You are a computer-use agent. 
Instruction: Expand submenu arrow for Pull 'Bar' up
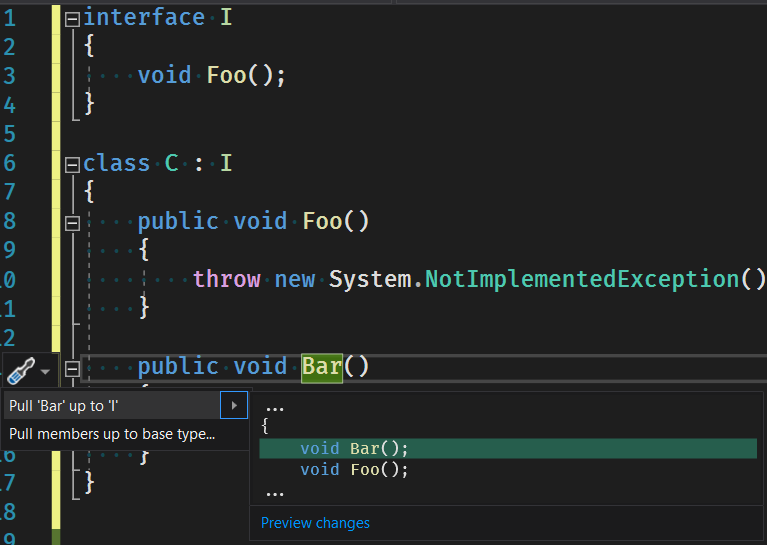(x=234, y=405)
